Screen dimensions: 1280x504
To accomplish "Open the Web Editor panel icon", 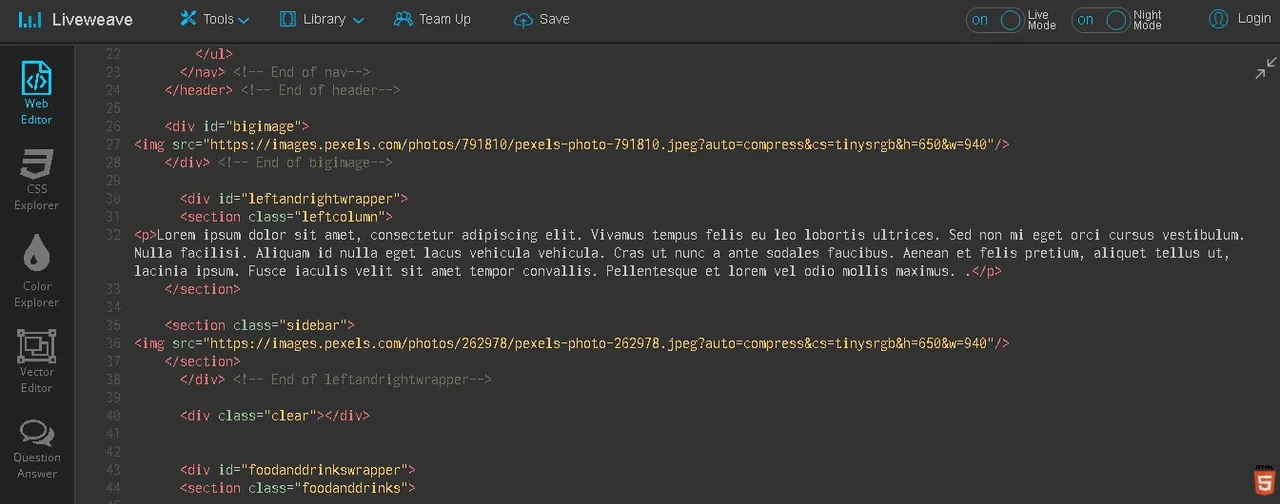I will (x=36, y=78).
